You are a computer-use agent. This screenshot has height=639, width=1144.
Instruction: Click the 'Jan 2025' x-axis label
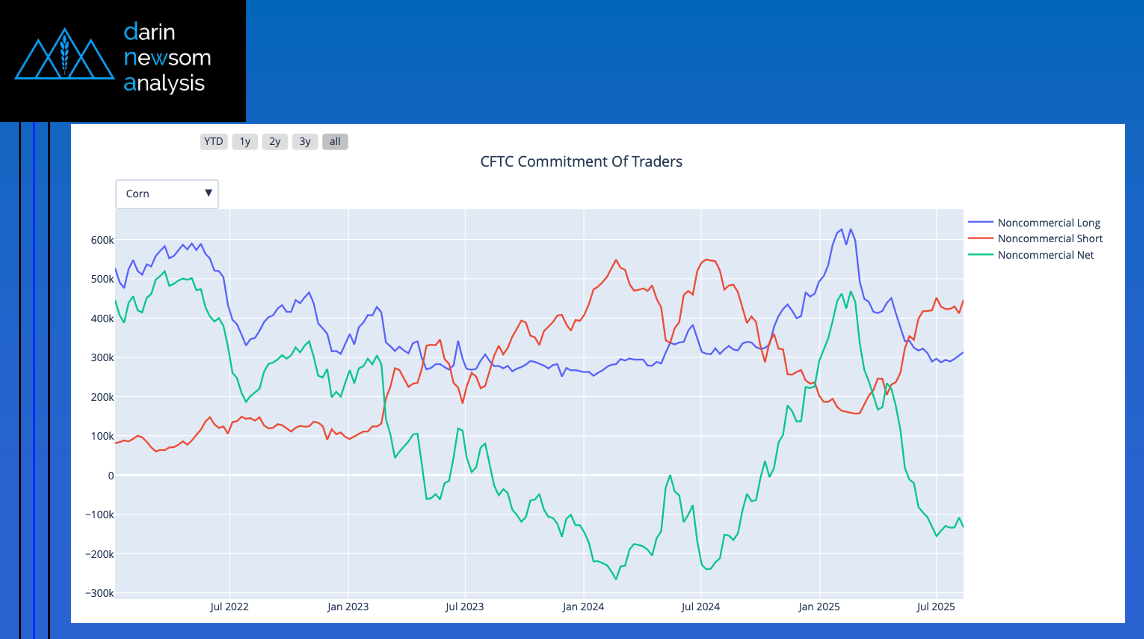819,606
